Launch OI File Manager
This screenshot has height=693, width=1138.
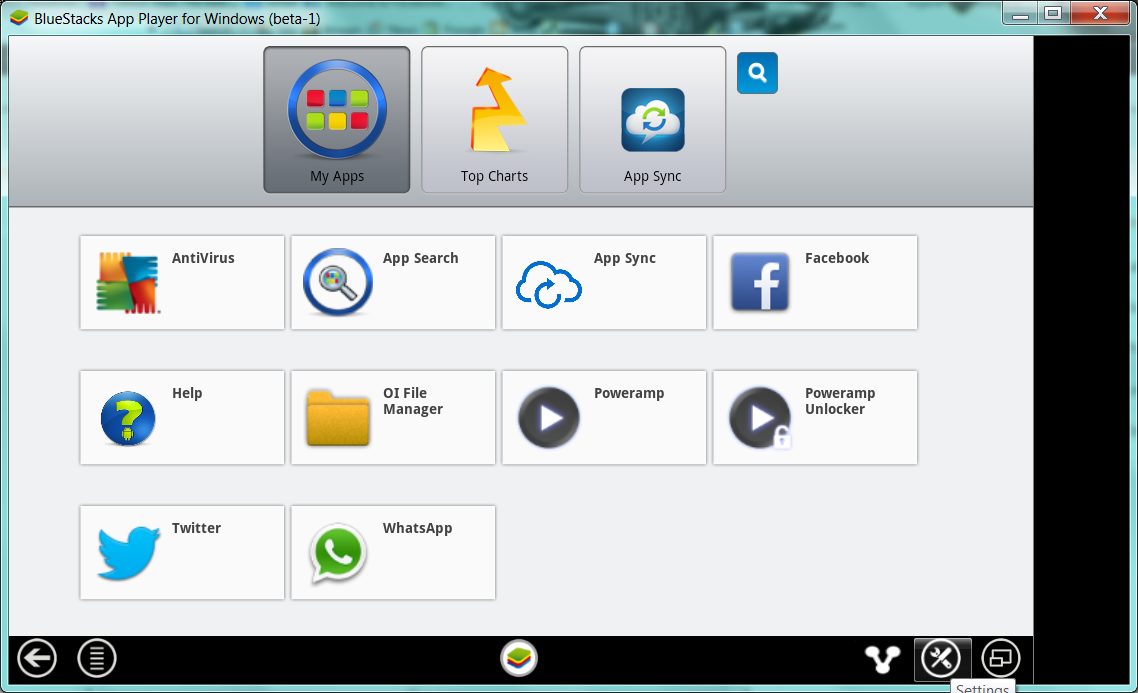(393, 417)
